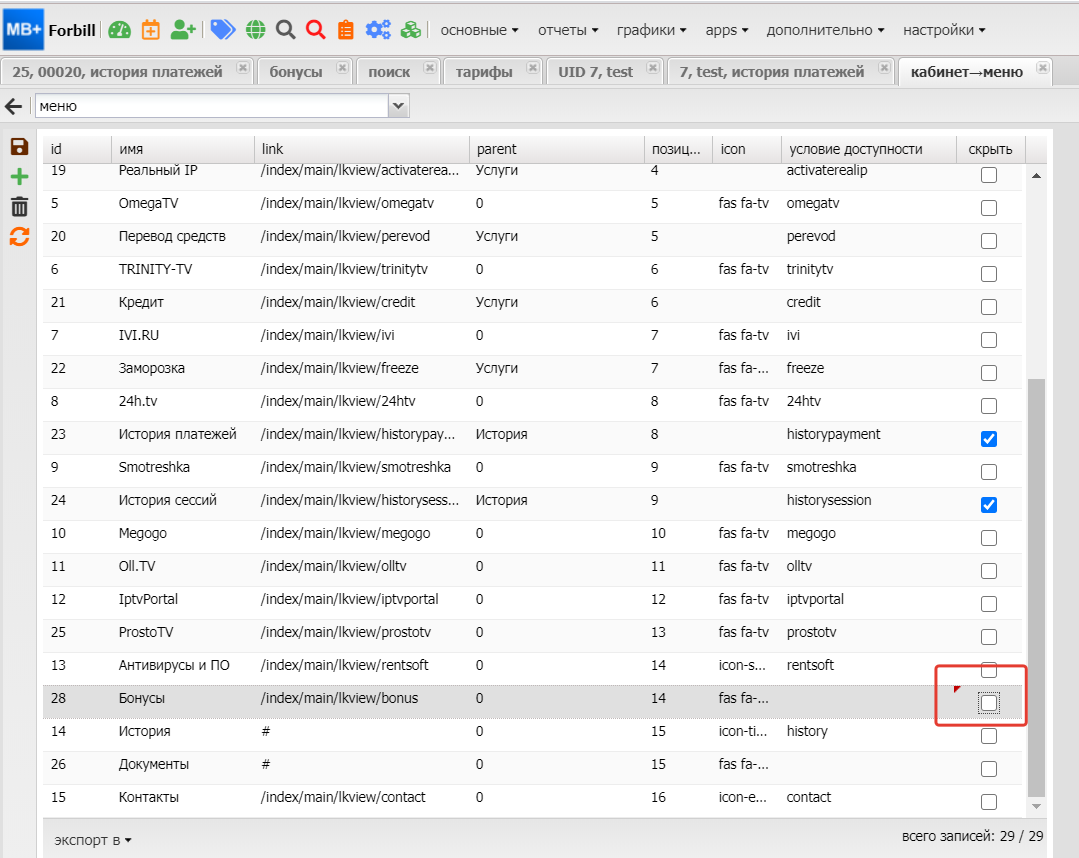Click the orange calendar-plus icon
Image resolution: width=1079 pixels, height=858 pixels.
click(150, 30)
